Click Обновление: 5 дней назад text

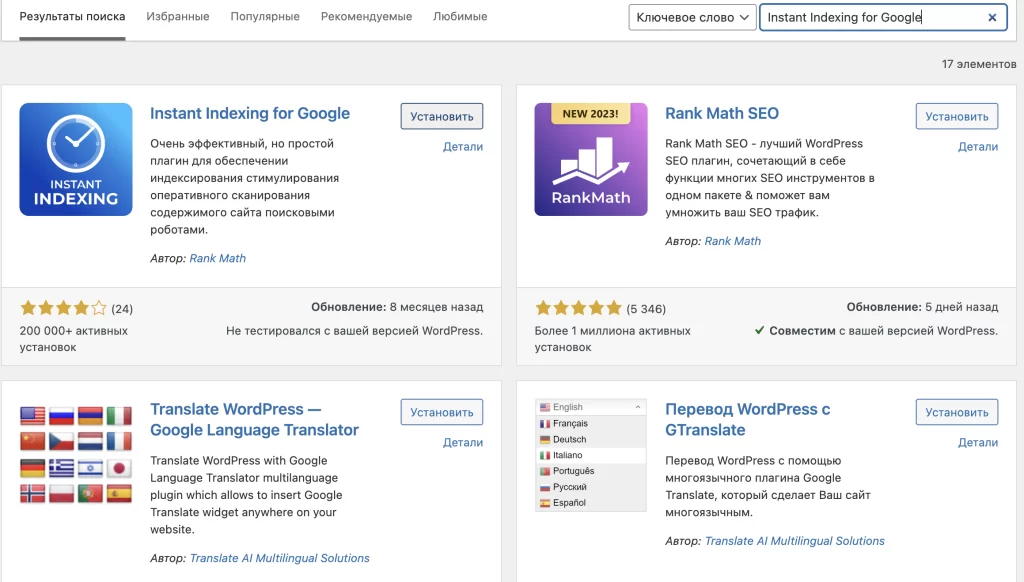922,307
